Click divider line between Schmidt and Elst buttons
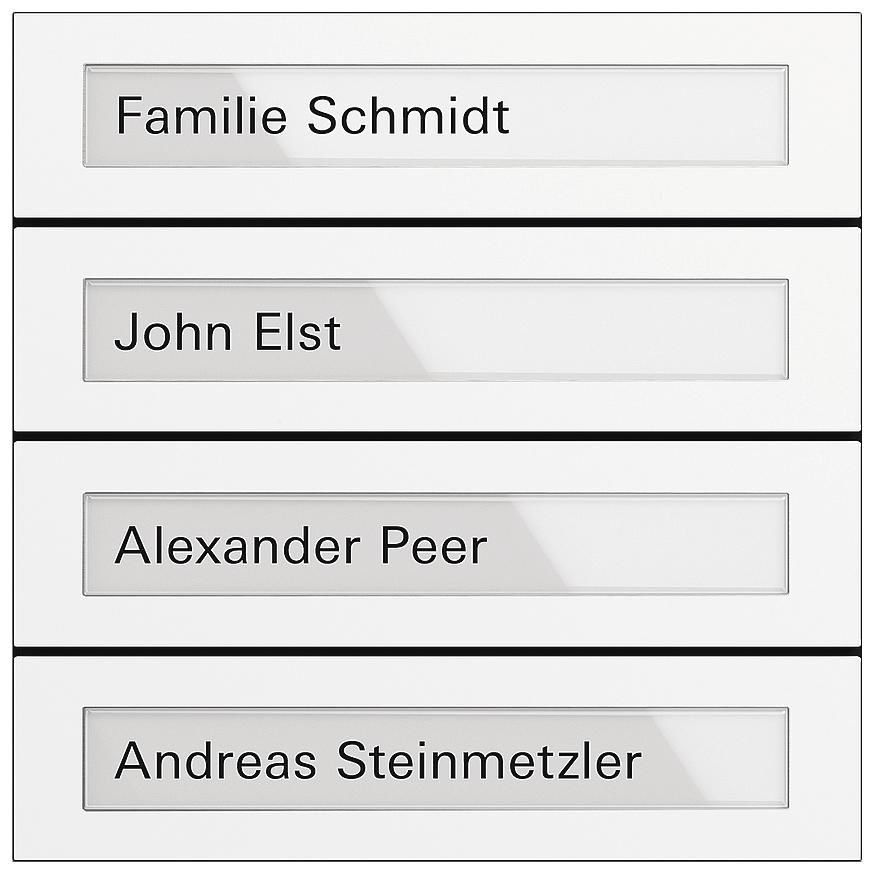The image size is (874, 874). (436, 222)
